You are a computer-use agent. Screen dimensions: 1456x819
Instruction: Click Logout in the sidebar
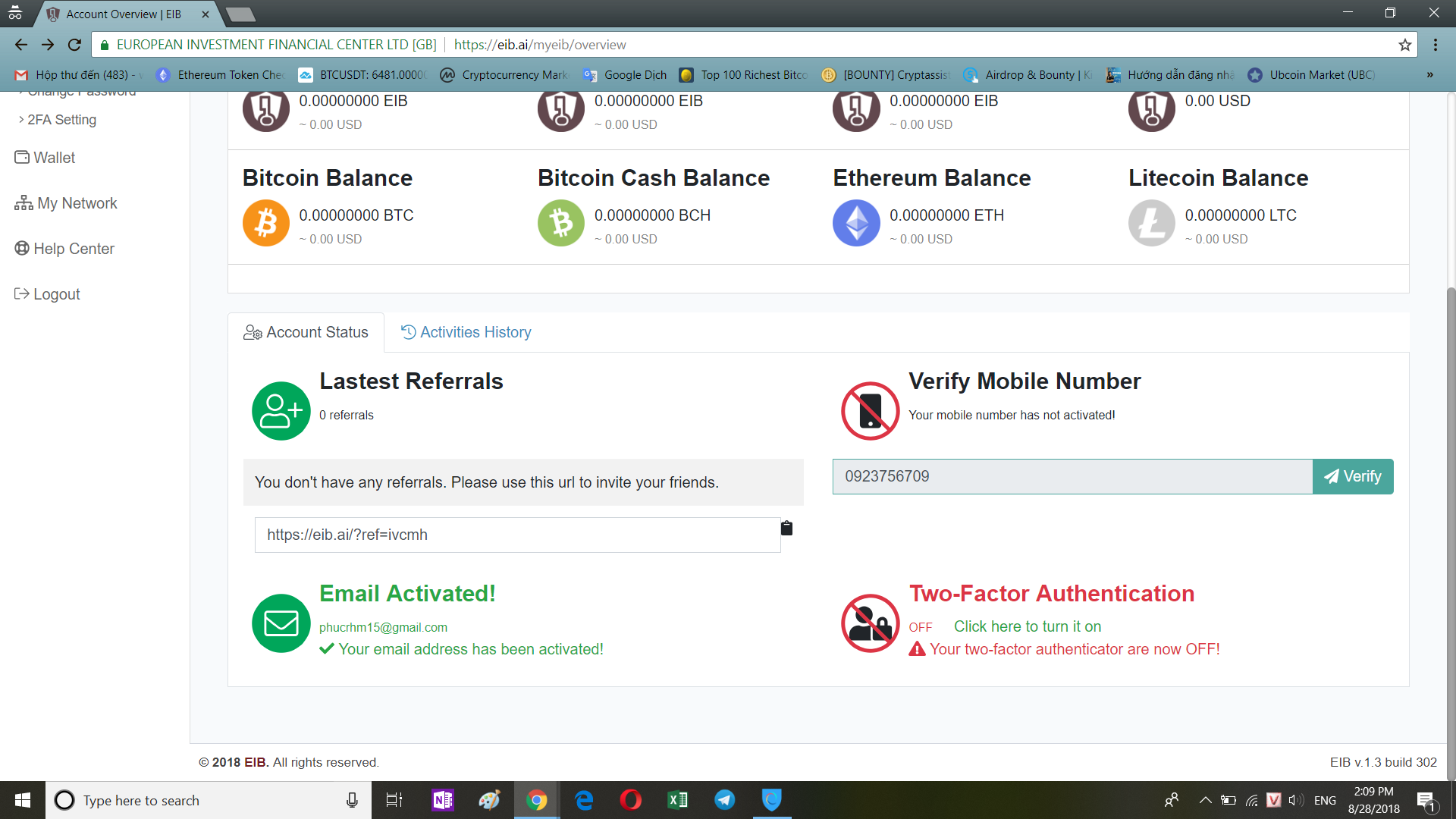(x=56, y=294)
